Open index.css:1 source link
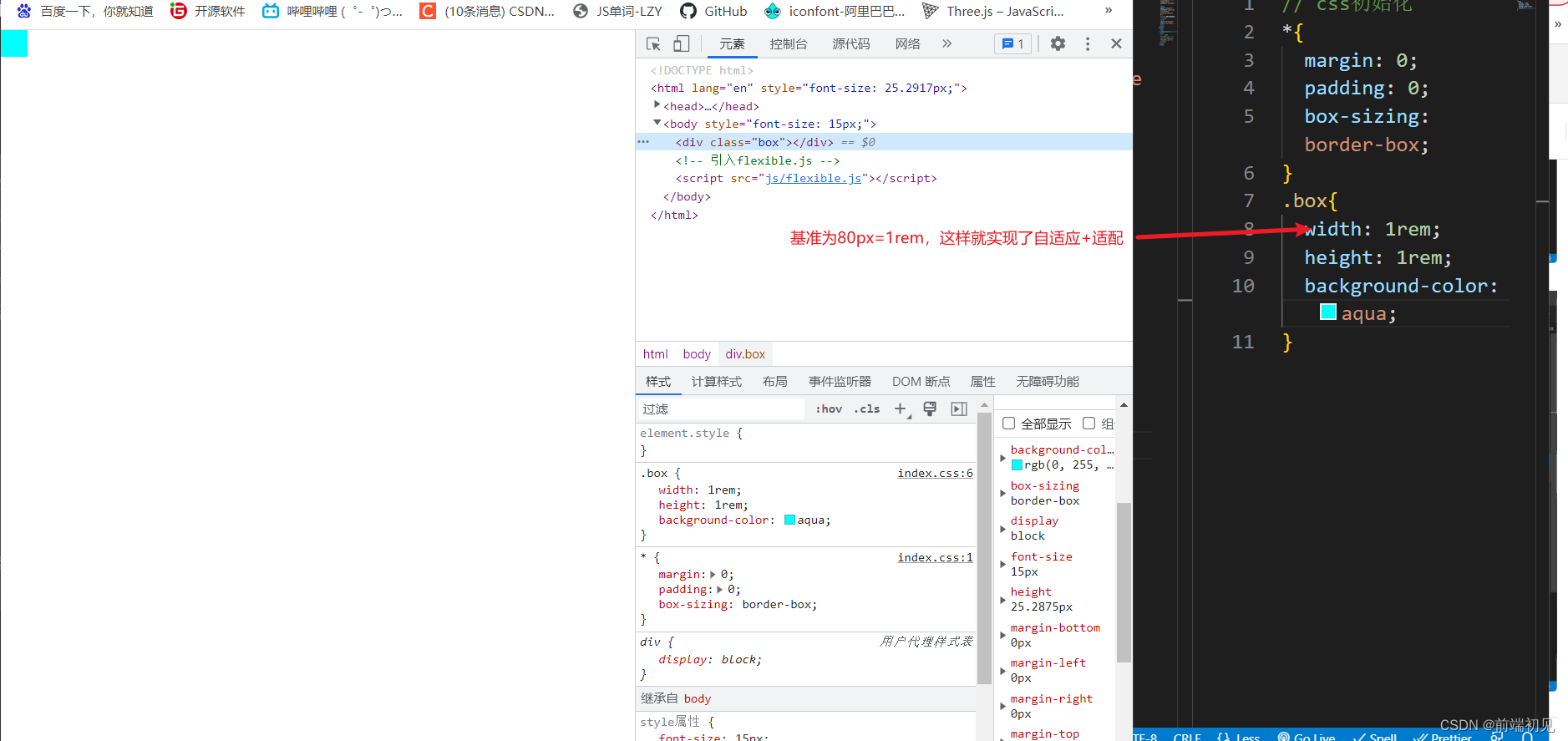Image resolution: width=1568 pixels, height=741 pixels. point(935,557)
